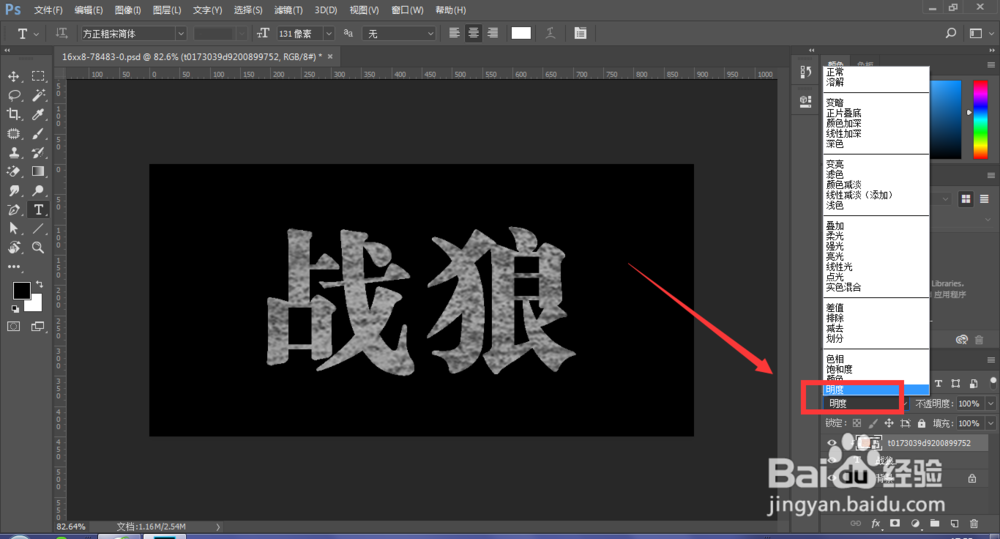Toggle Quick Mask mode
The image size is (1000, 539).
click(x=13, y=327)
